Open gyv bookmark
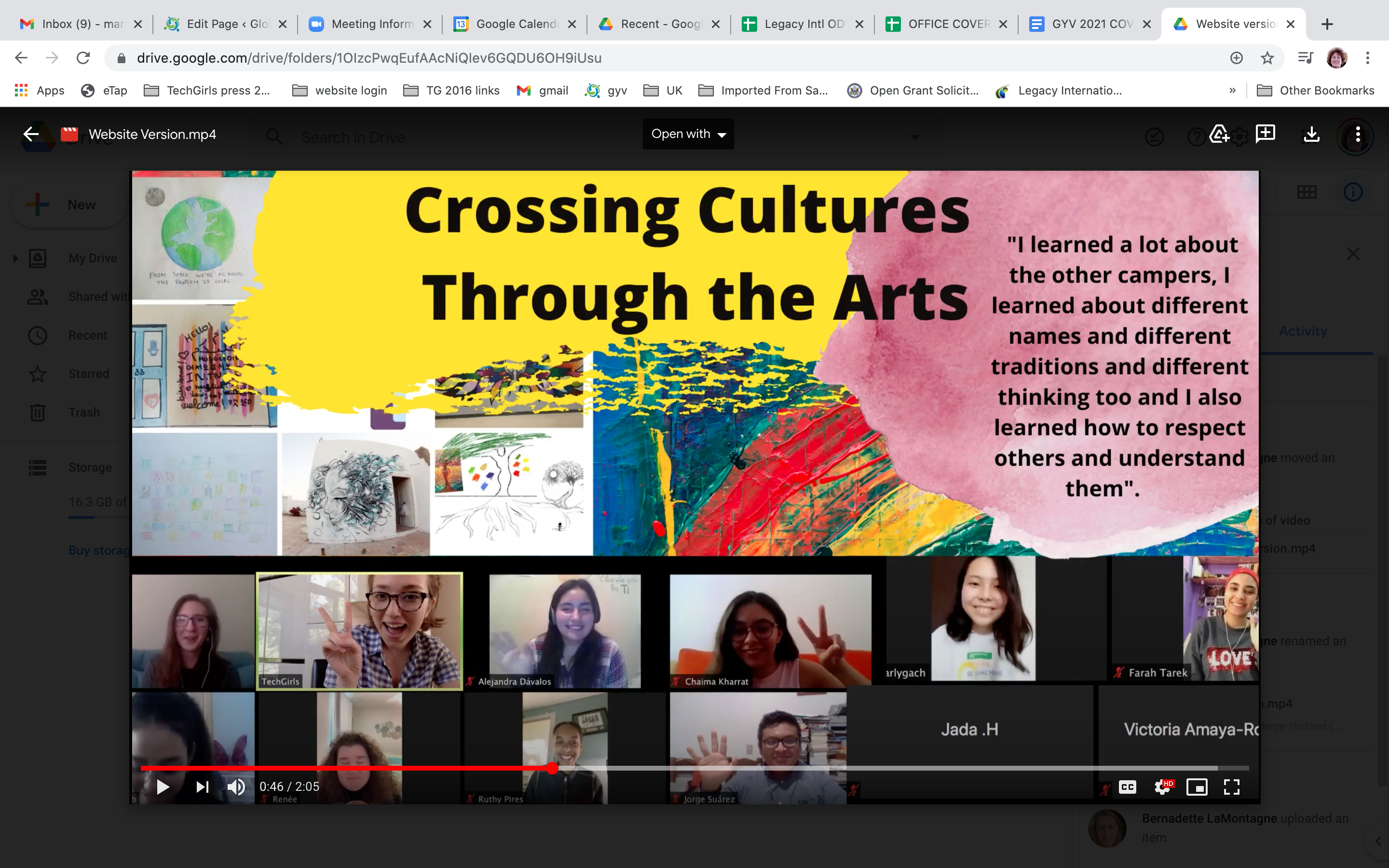The width and height of the screenshot is (1389, 868). click(x=606, y=91)
